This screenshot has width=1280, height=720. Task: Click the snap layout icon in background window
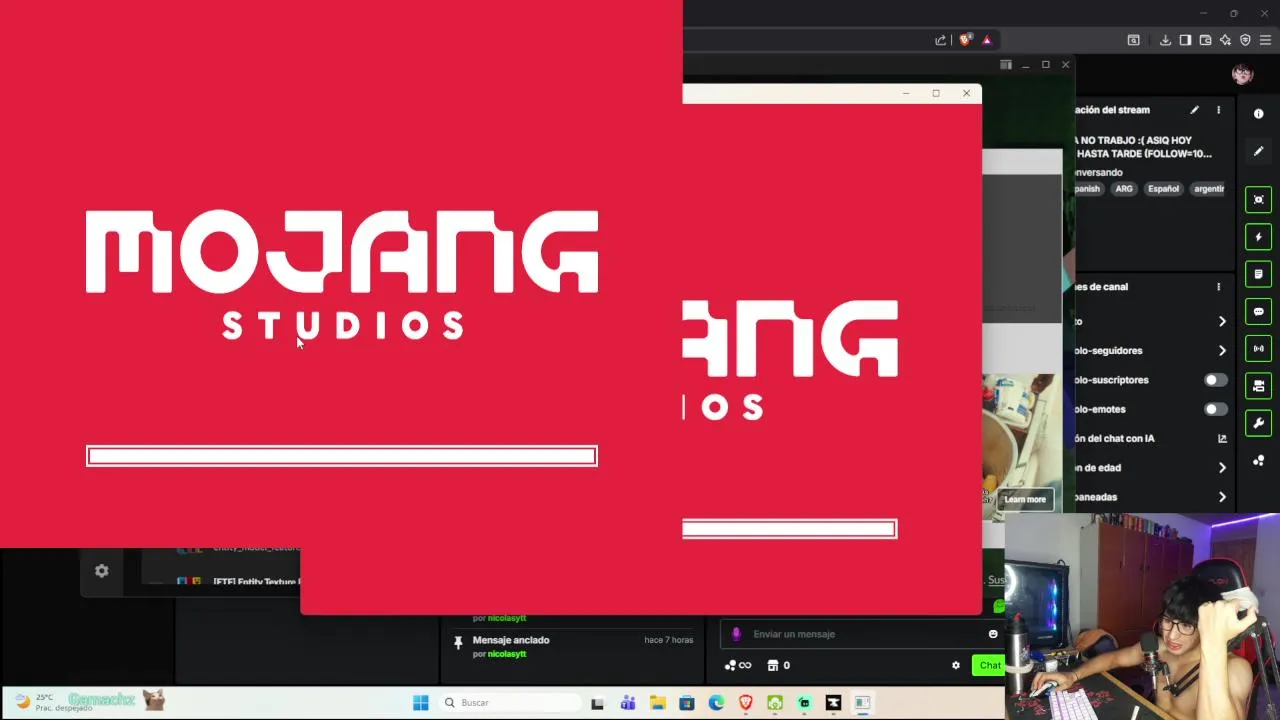pyautogui.click(x=1006, y=65)
